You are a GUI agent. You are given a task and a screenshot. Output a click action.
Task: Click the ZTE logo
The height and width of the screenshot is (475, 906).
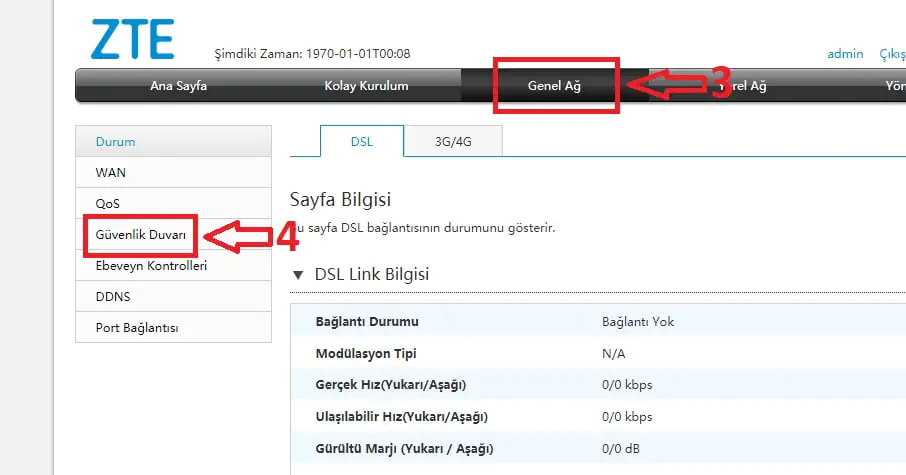pyautogui.click(x=132, y=38)
